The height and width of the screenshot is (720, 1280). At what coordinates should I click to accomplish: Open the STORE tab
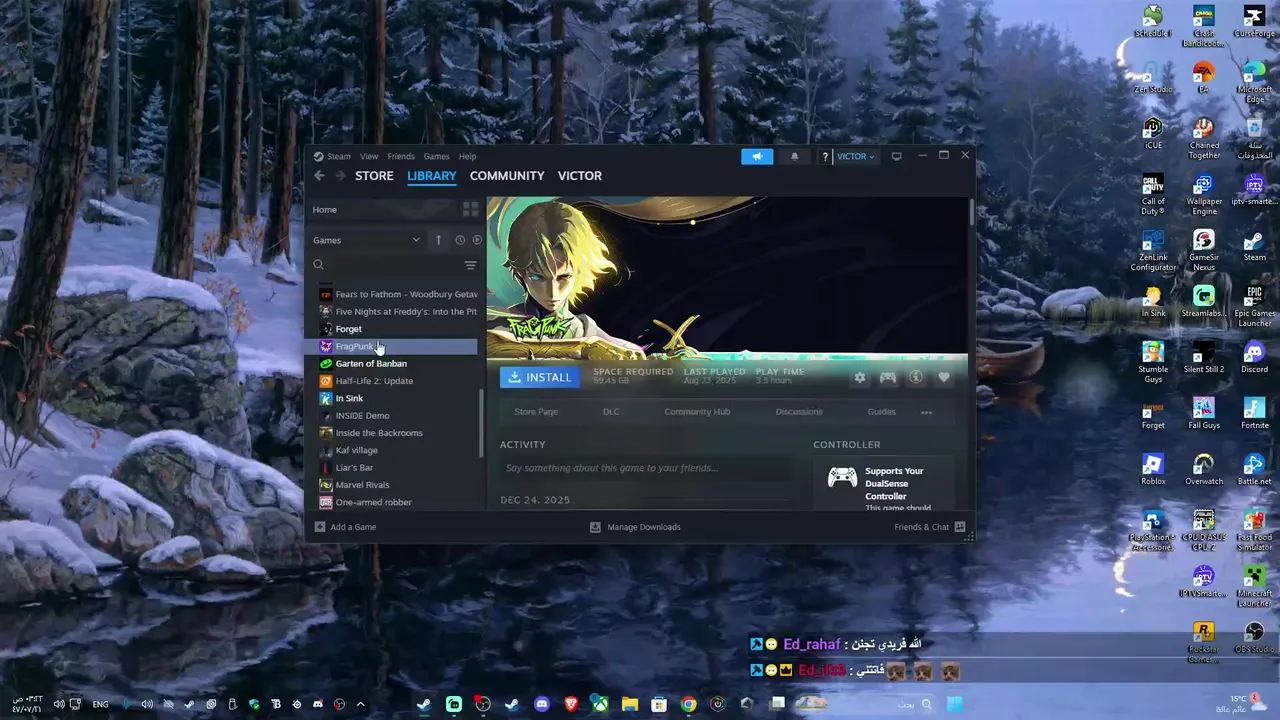(374, 176)
